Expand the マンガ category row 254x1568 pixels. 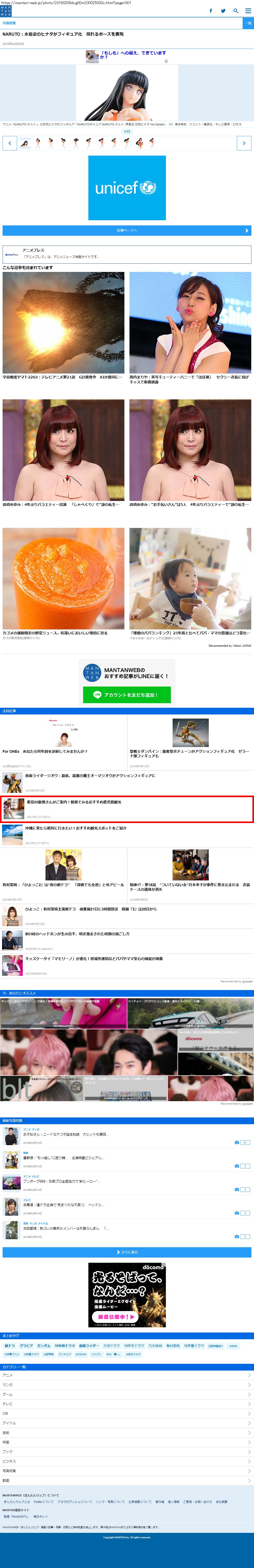click(x=127, y=1385)
